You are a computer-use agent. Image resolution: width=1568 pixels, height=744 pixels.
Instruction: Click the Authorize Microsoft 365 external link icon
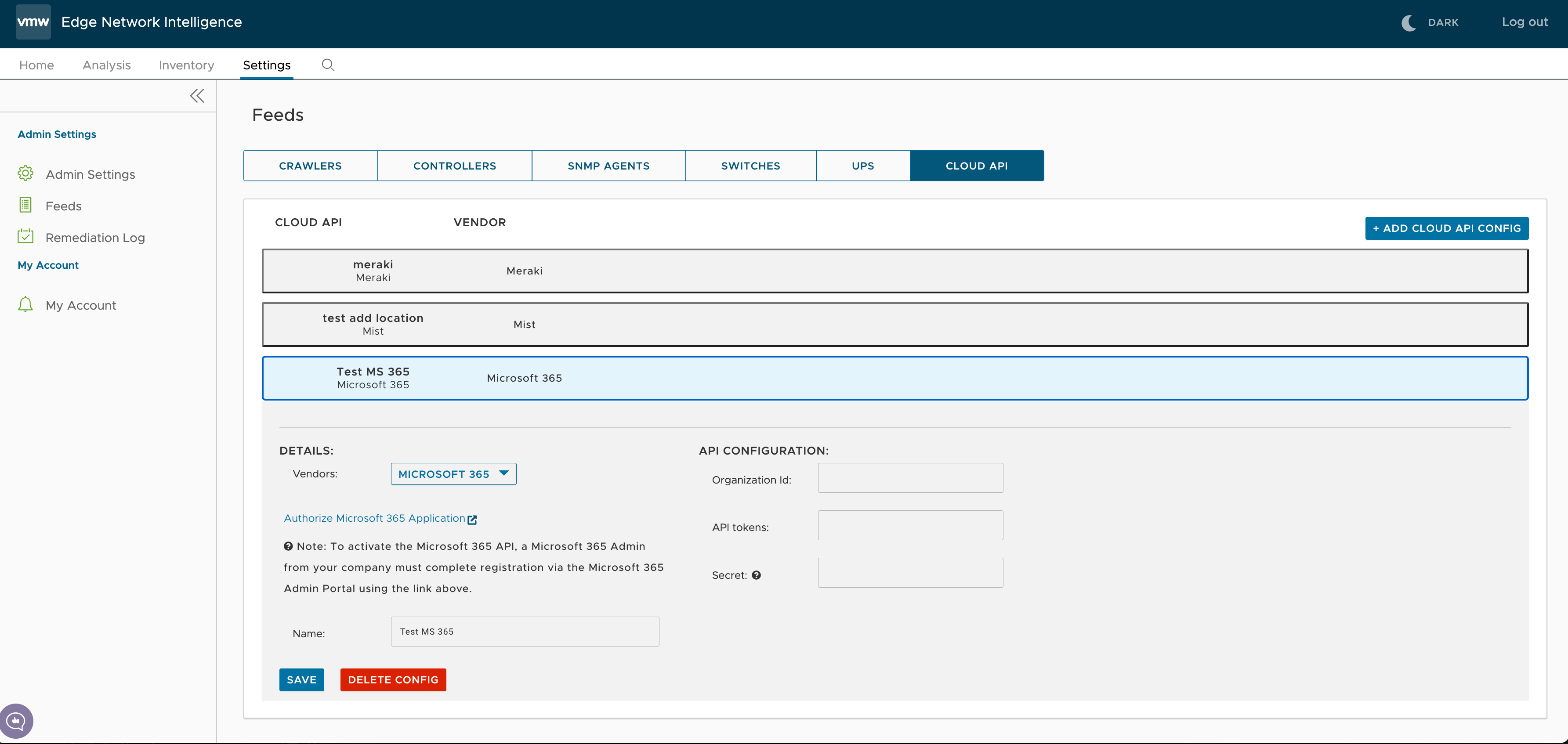(x=472, y=518)
